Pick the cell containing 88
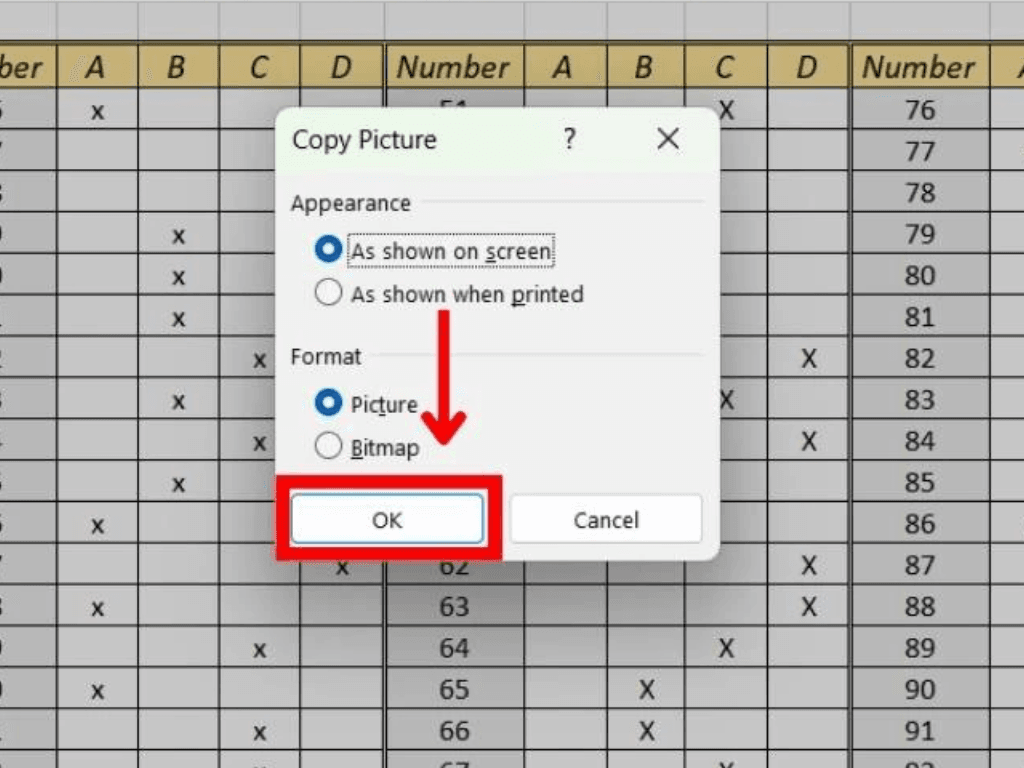 click(x=919, y=607)
